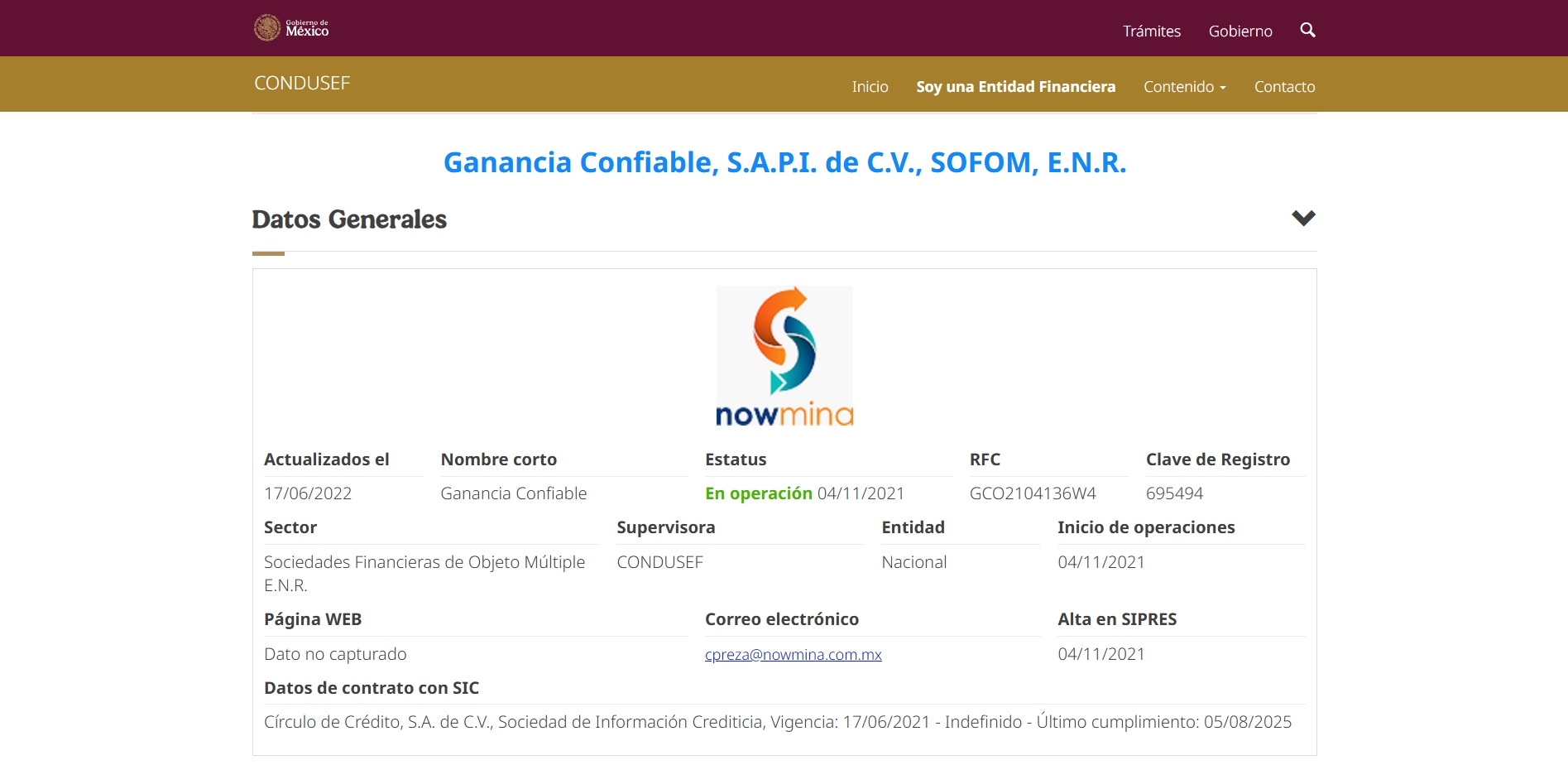
Task: Click the Entidad value Nacional
Action: [x=913, y=562]
